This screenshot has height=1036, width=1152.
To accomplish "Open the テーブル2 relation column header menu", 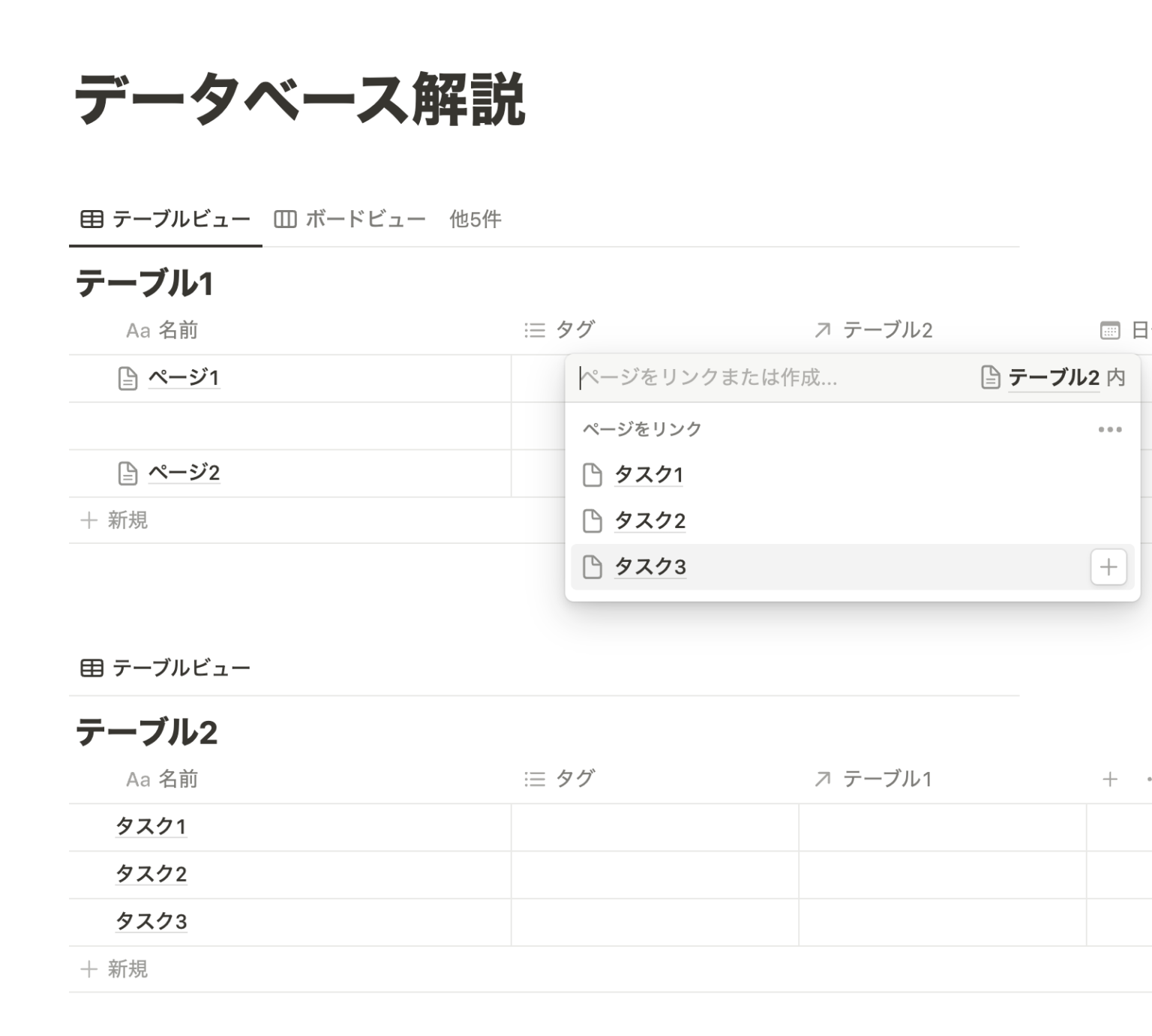I will (874, 330).
